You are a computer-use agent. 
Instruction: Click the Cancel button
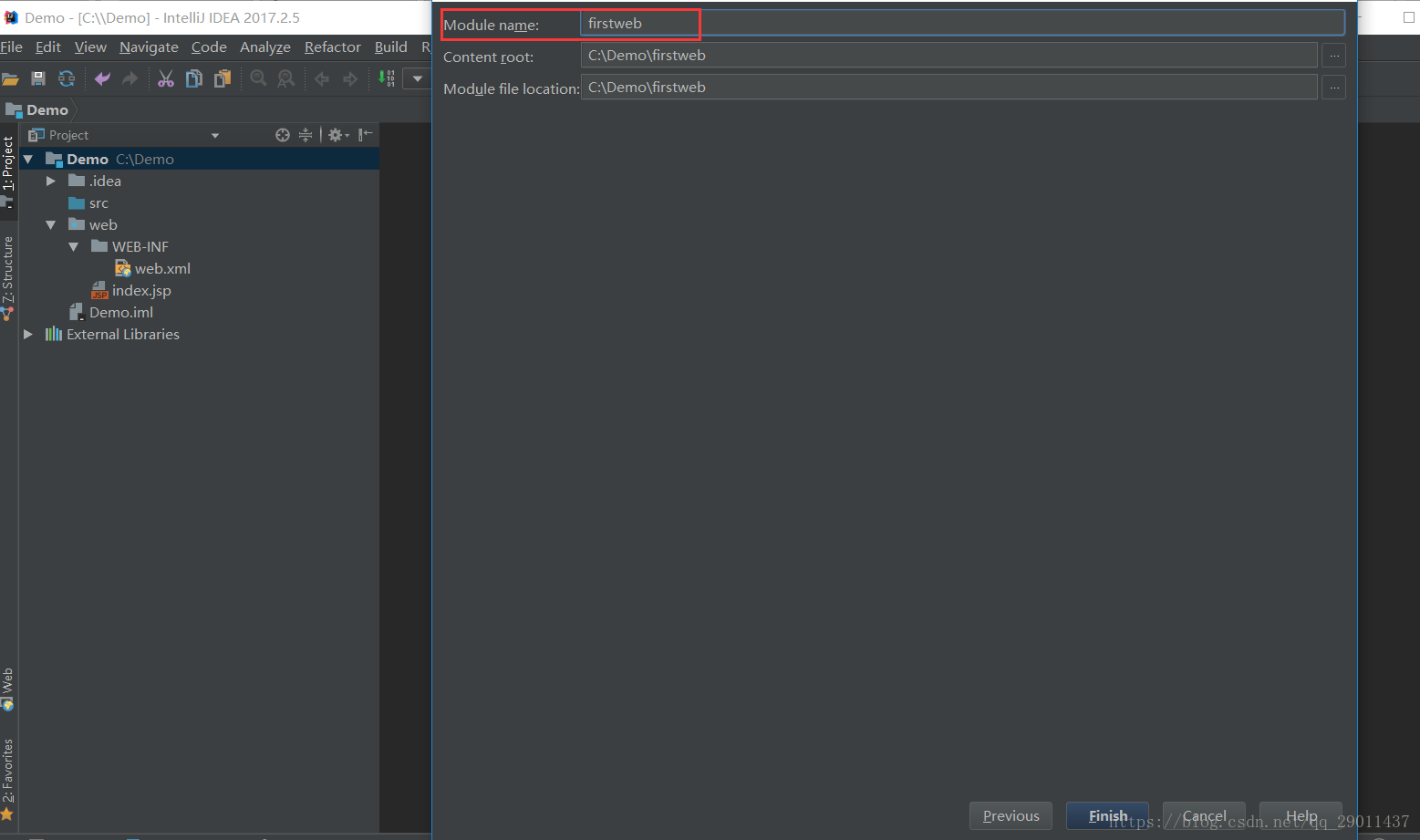[x=1204, y=815]
